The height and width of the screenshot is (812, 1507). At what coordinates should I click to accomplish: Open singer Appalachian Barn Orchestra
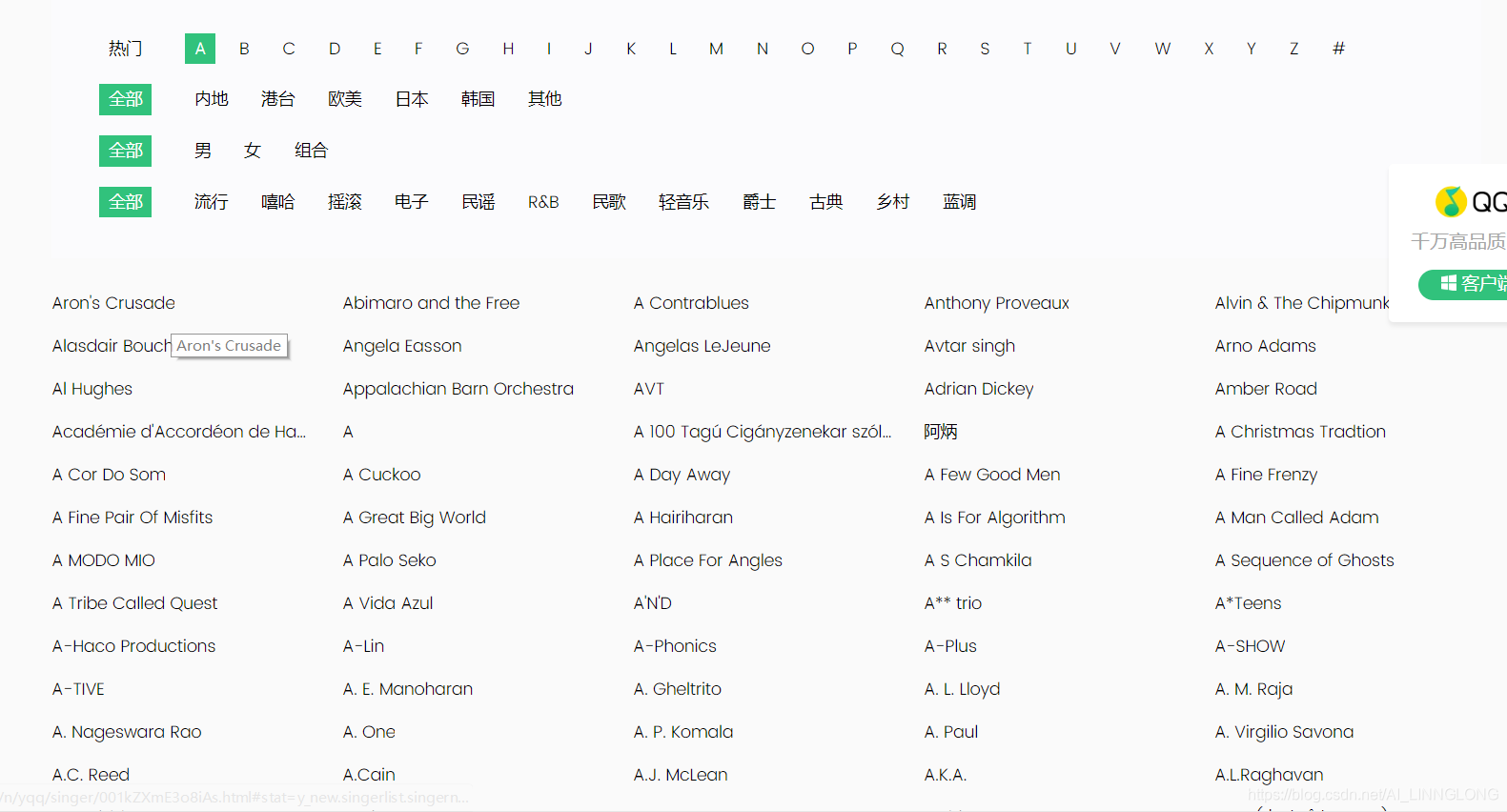coord(458,389)
